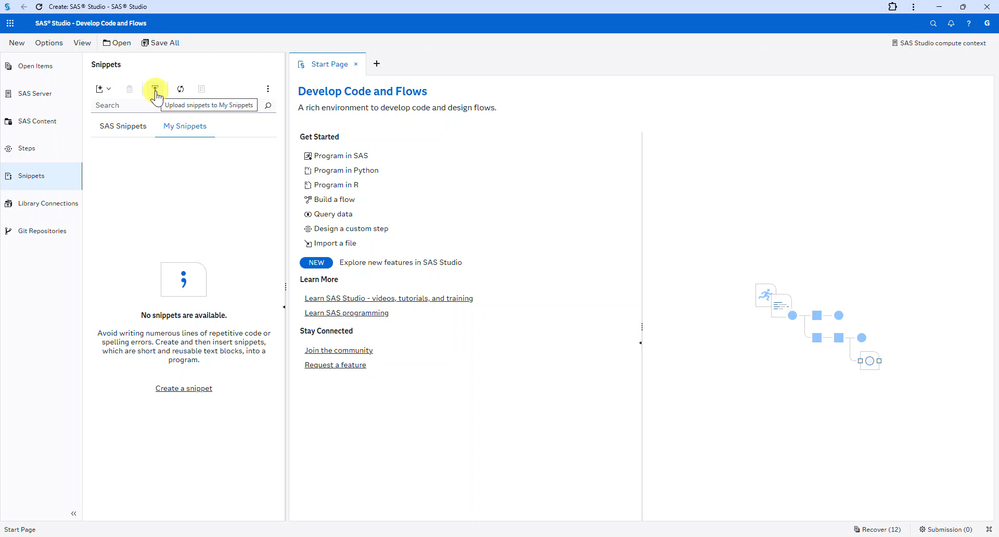The height and width of the screenshot is (537, 999).
Task: Switch to SAS Snippets tab
Action: point(123,126)
